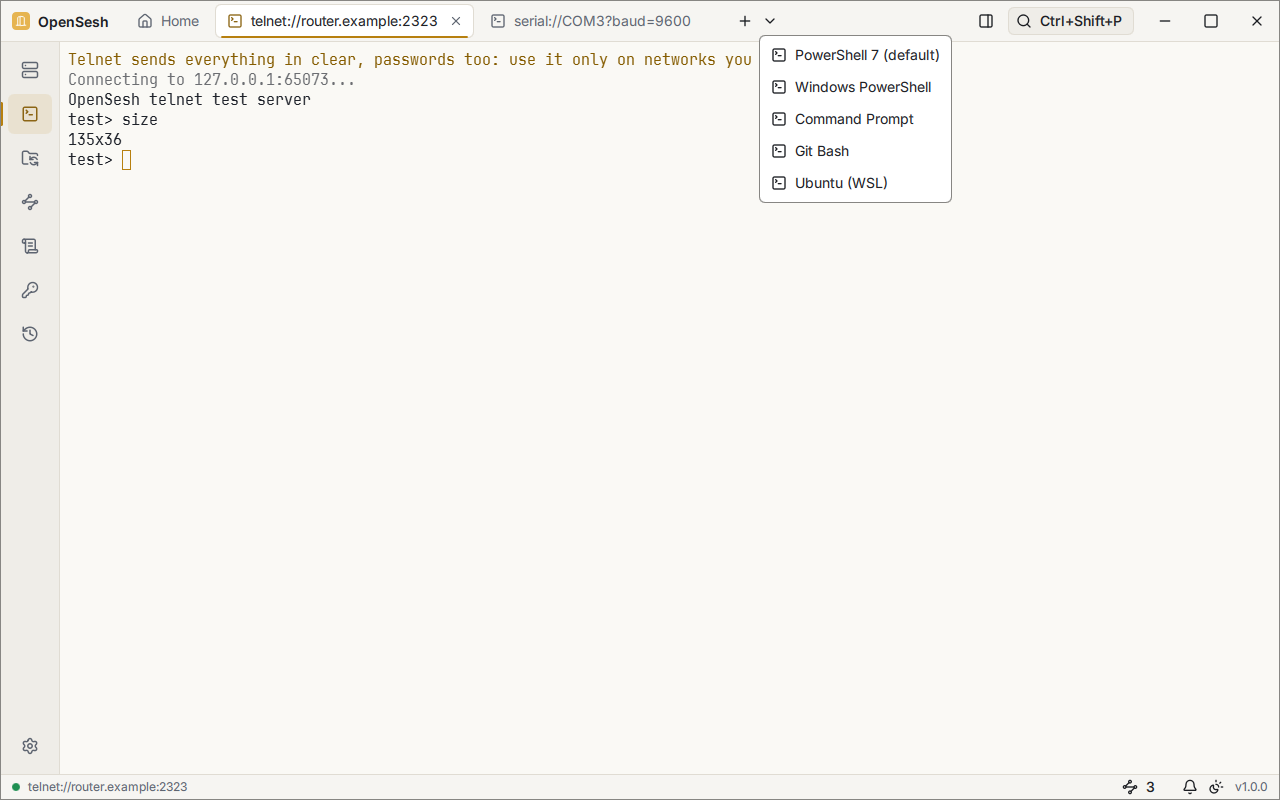This screenshot has height=800, width=1280.
Task: Click the v1.0.0 version label
Action: tap(1251, 787)
